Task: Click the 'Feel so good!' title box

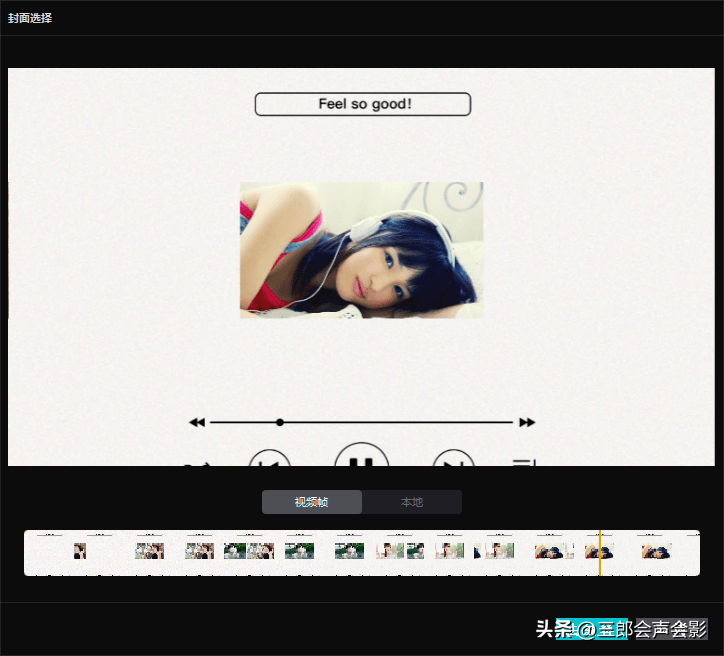Action: coord(362,104)
